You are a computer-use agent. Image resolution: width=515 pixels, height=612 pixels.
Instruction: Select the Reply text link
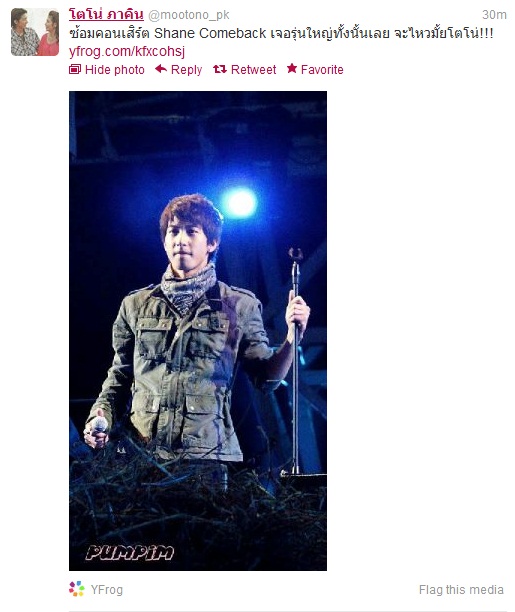point(186,70)
